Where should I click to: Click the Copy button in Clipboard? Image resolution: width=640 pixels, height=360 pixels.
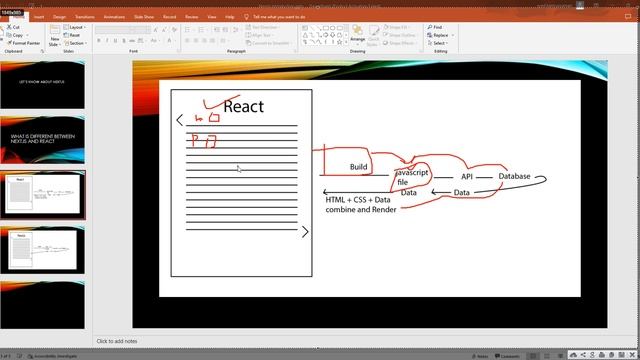click(x=15, y=35)
